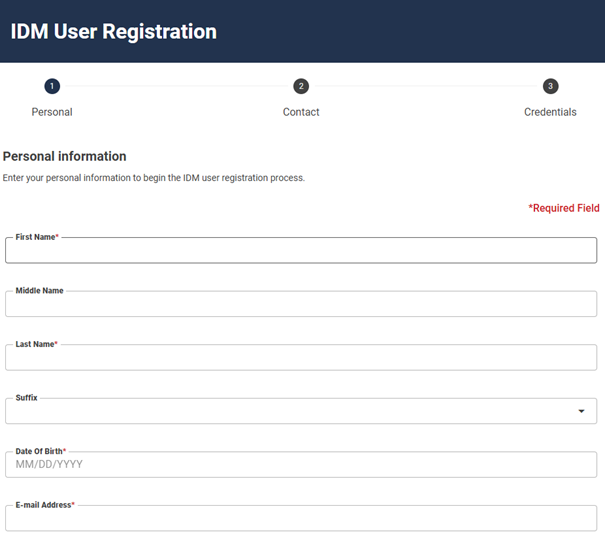The height and width of the screenshot is (543, 605).
Task: Open the Suffix dropdown
Action: [301, 411]
